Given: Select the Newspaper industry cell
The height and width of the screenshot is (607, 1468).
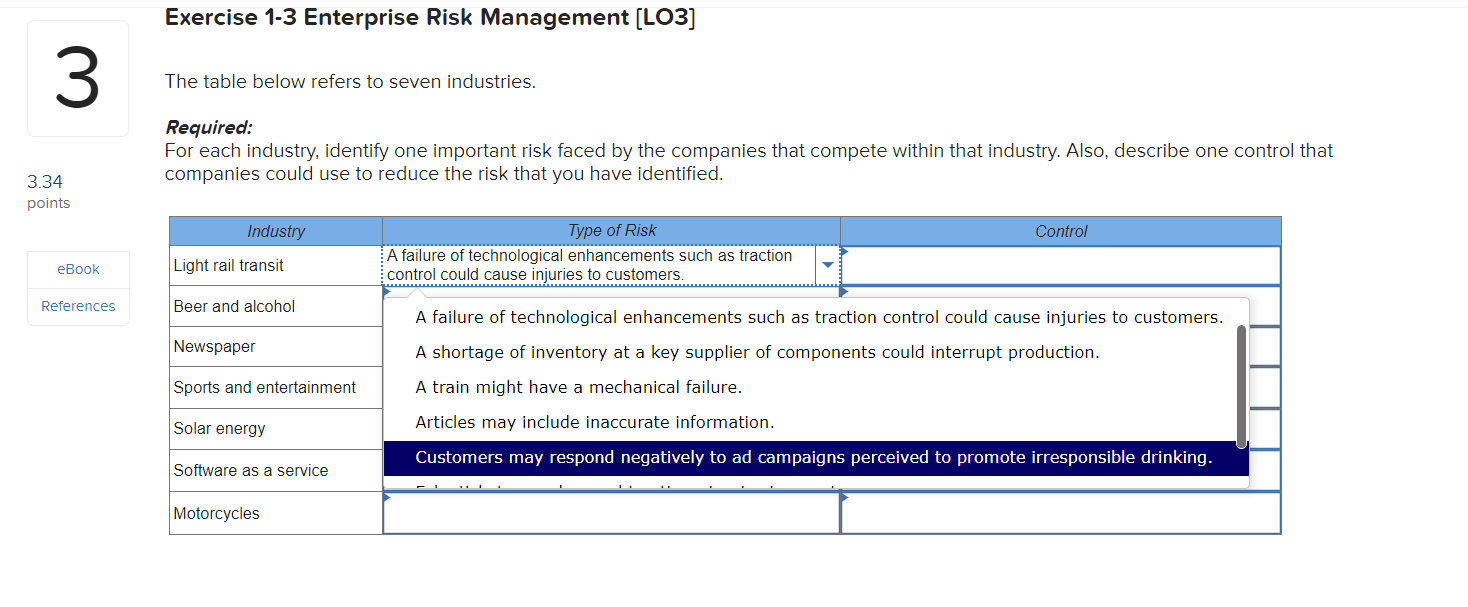Looking at the screenshot, I should [x=214, y=346].
